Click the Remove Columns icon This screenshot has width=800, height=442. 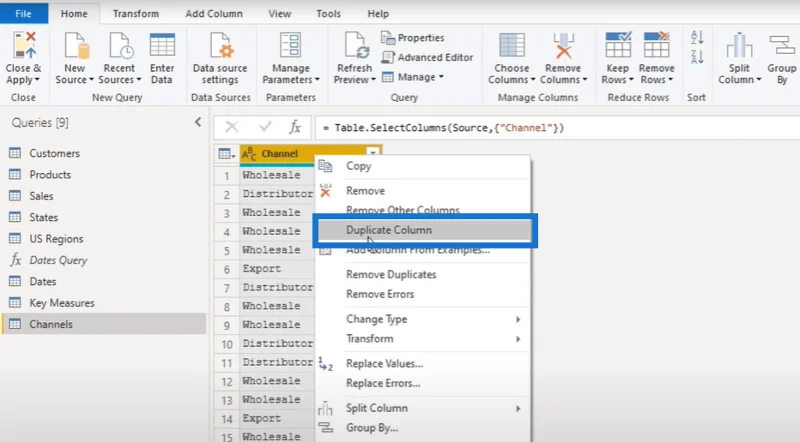tap(563, 45)
